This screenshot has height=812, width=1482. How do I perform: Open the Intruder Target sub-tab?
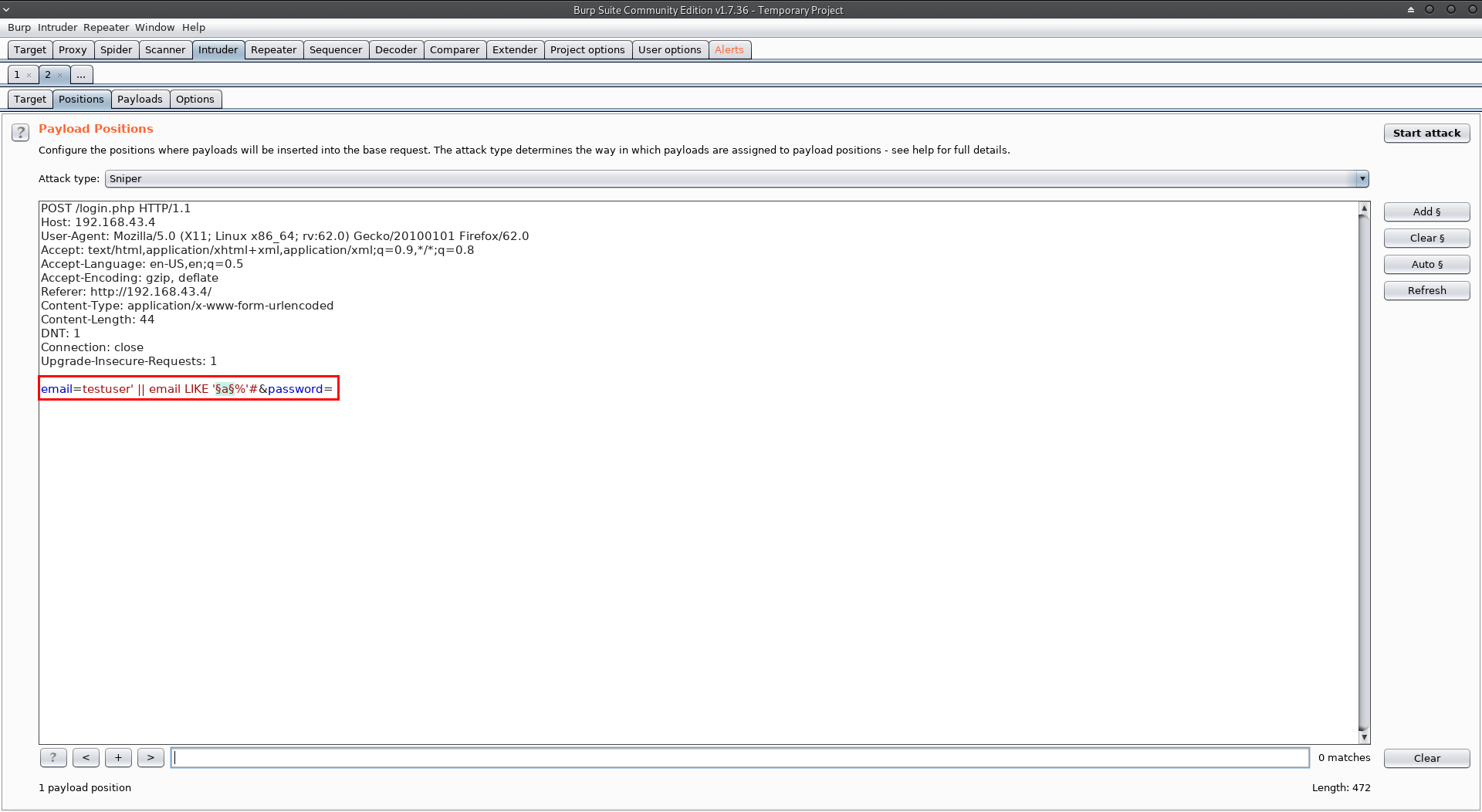coord(30,100)
